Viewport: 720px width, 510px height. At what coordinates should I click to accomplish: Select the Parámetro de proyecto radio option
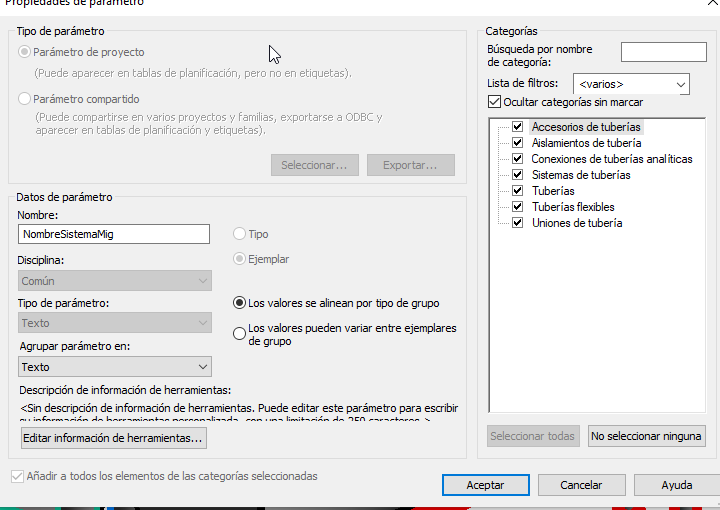pos(24,52)
